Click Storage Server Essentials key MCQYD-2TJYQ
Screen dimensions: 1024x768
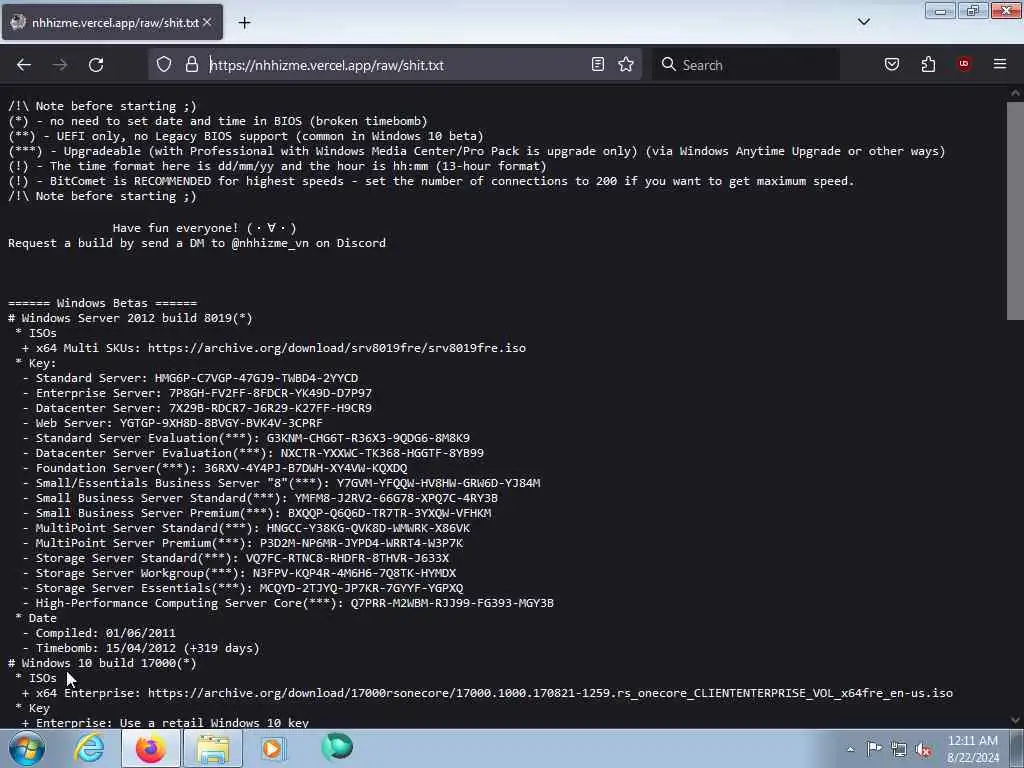tap(361, 588)
